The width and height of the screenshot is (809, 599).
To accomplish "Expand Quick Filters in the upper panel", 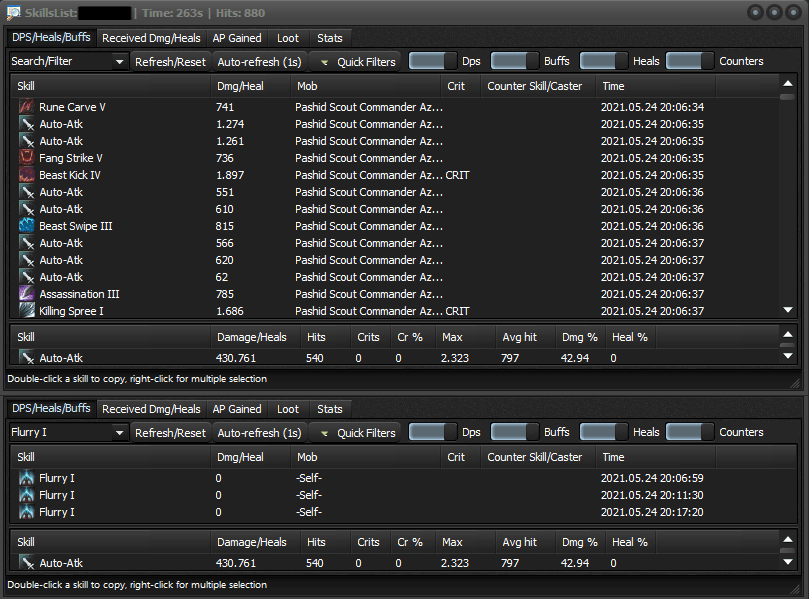I will point(356,61).
